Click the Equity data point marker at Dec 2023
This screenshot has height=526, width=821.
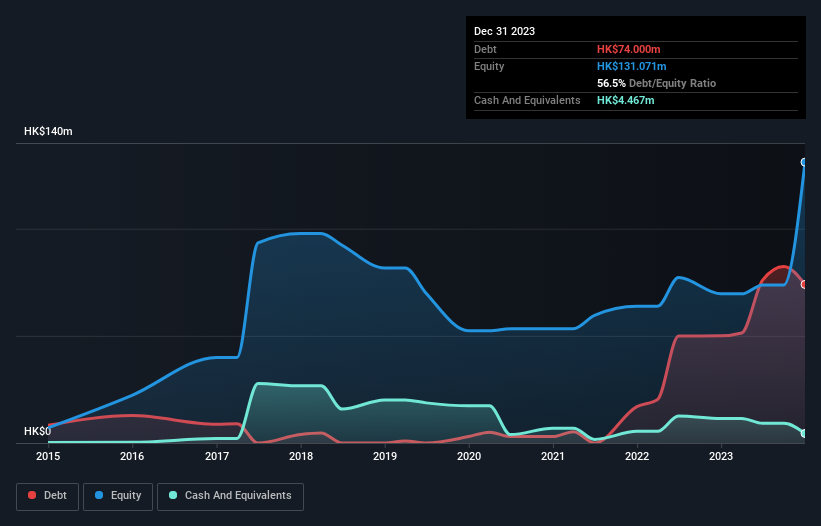(804, 162)
